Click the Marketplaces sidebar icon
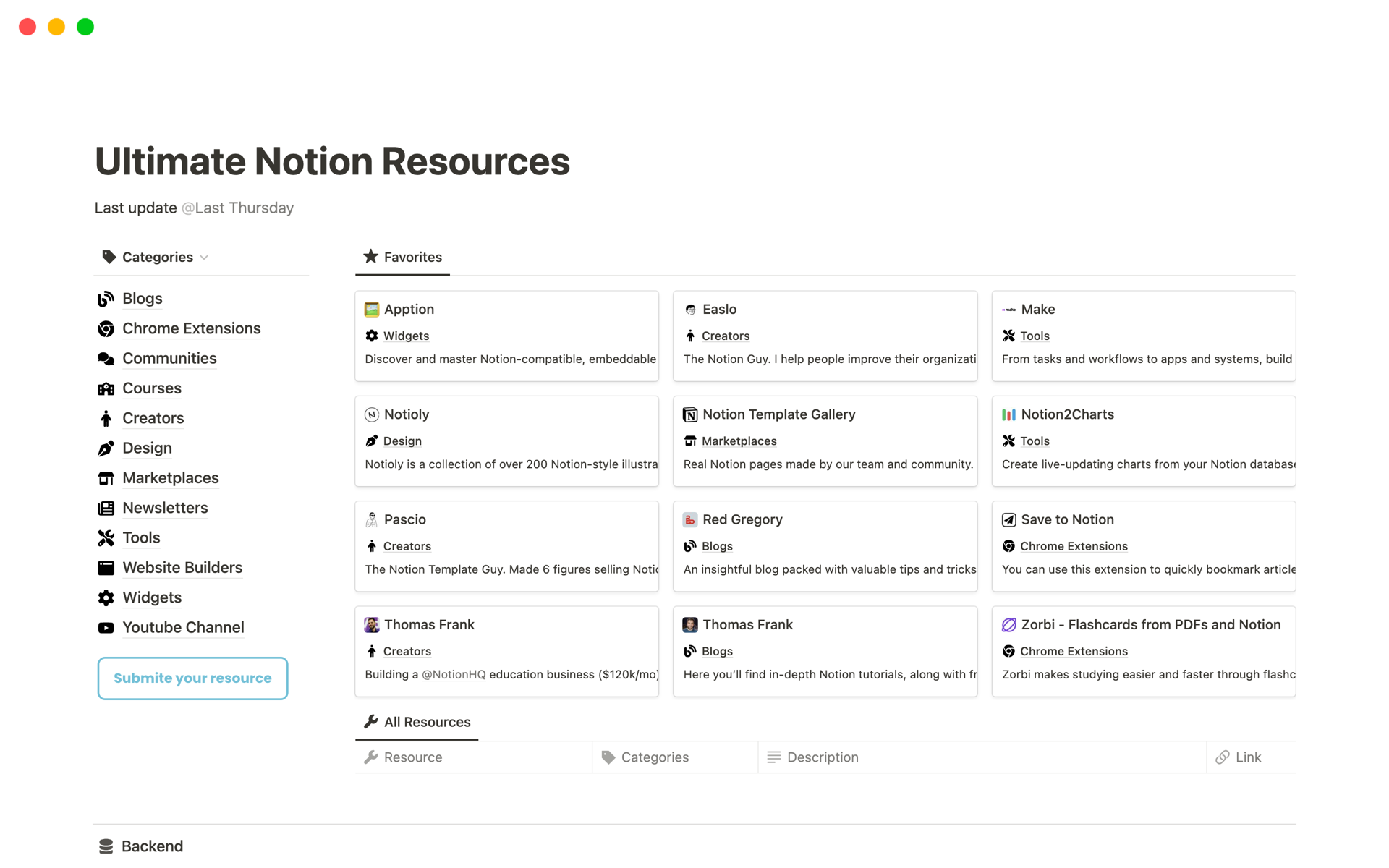Image resolution: width=1389 pixels, height=868 pixels. tap(106, 477)
